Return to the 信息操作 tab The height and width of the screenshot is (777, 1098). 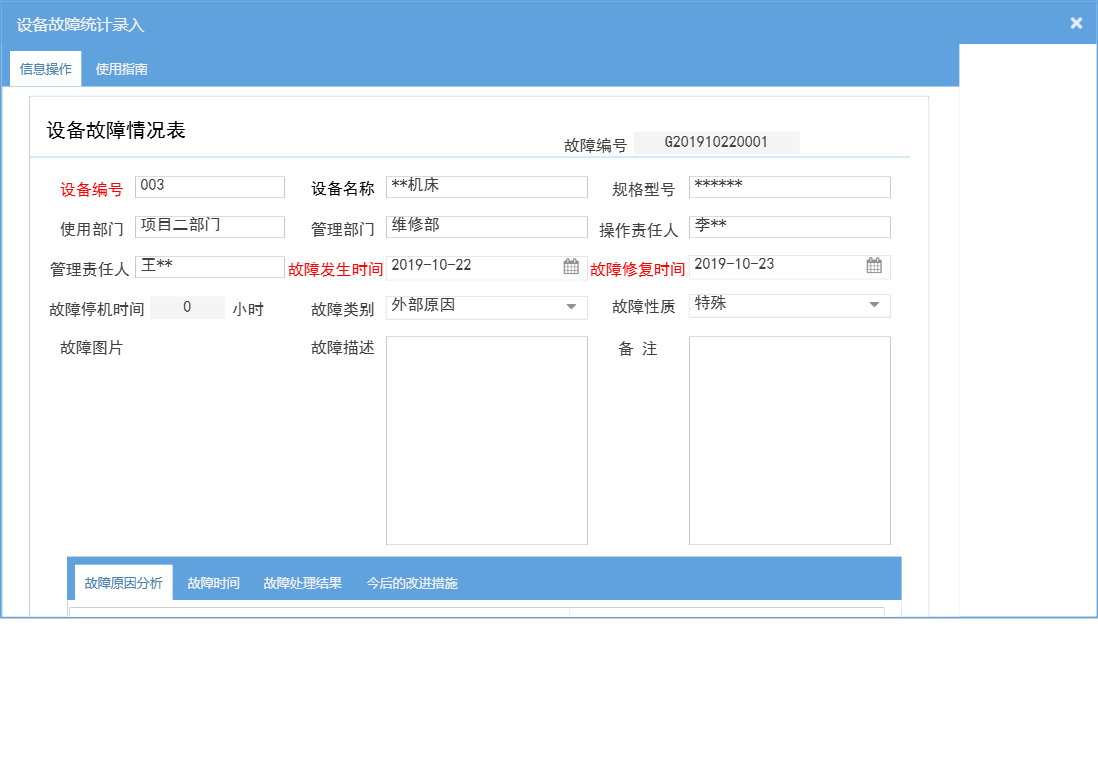(x=45, y=69)
